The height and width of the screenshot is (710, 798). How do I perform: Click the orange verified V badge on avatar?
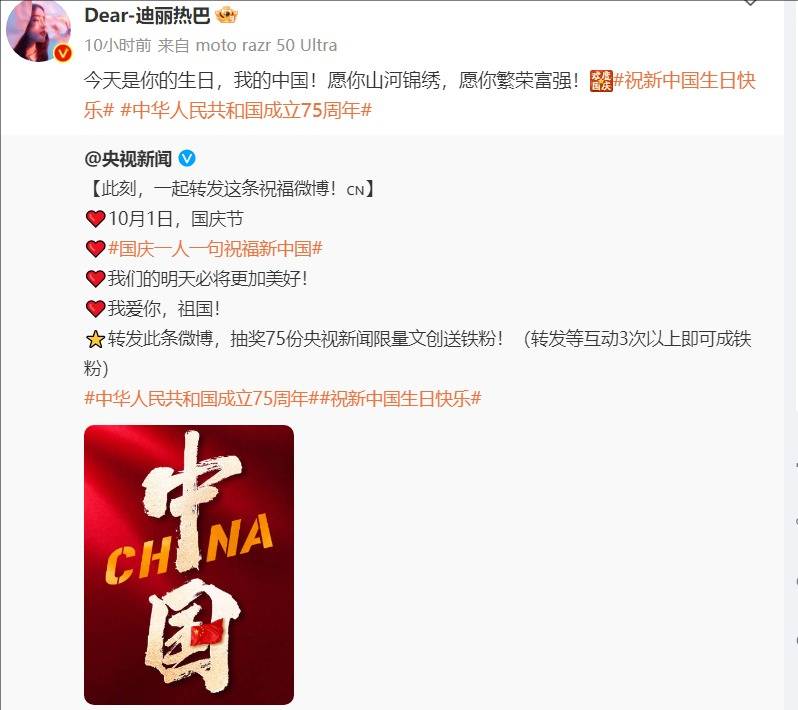63,53
